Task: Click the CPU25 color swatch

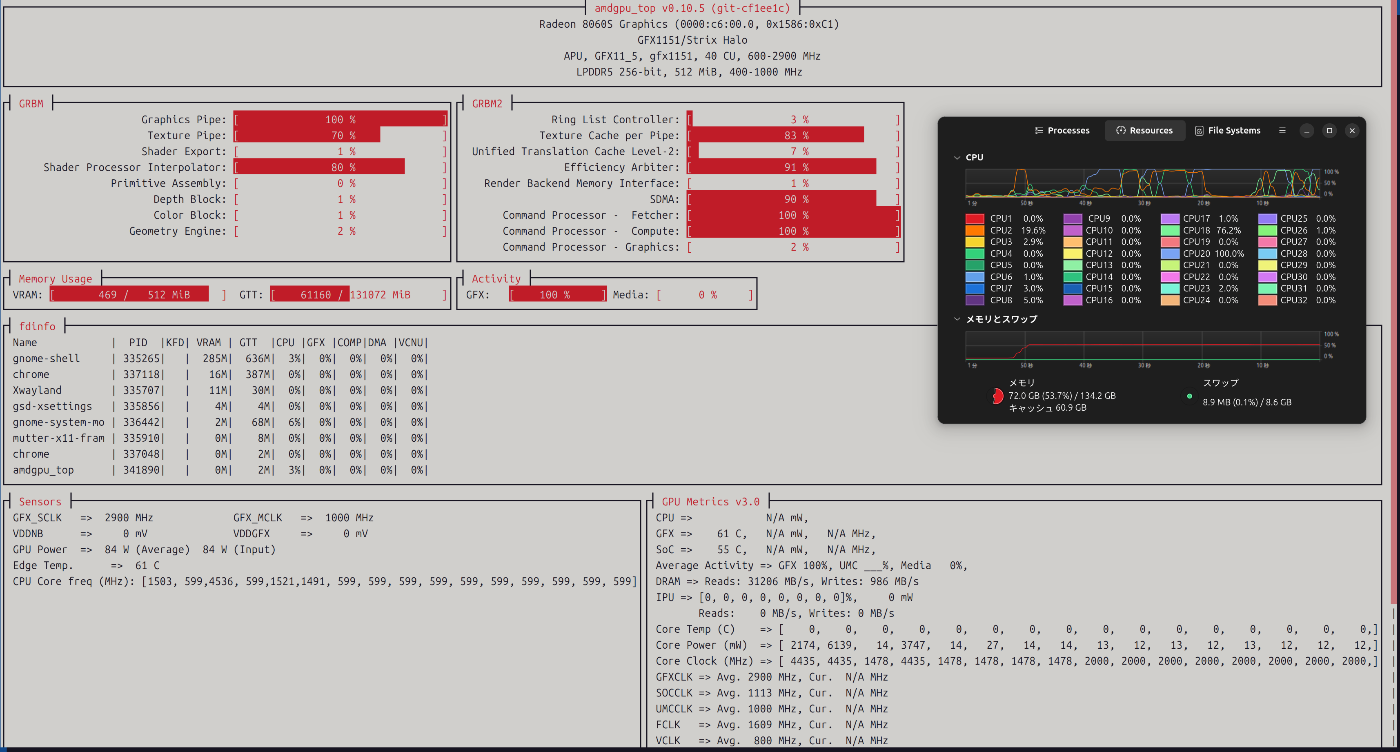Action: 1268,218
